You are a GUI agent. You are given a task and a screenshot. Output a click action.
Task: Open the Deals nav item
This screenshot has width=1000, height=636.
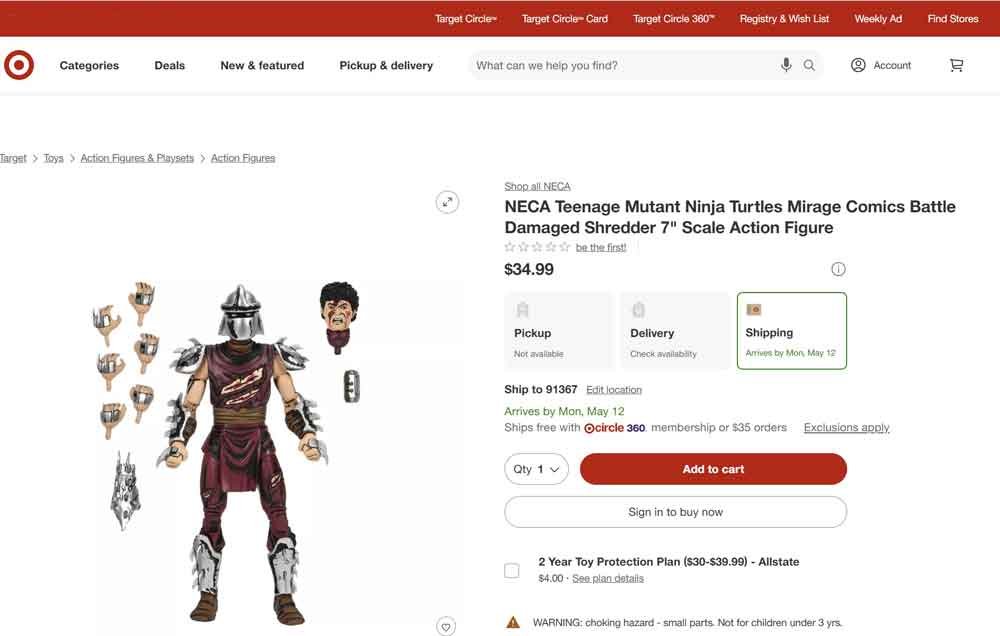(169, 65)
